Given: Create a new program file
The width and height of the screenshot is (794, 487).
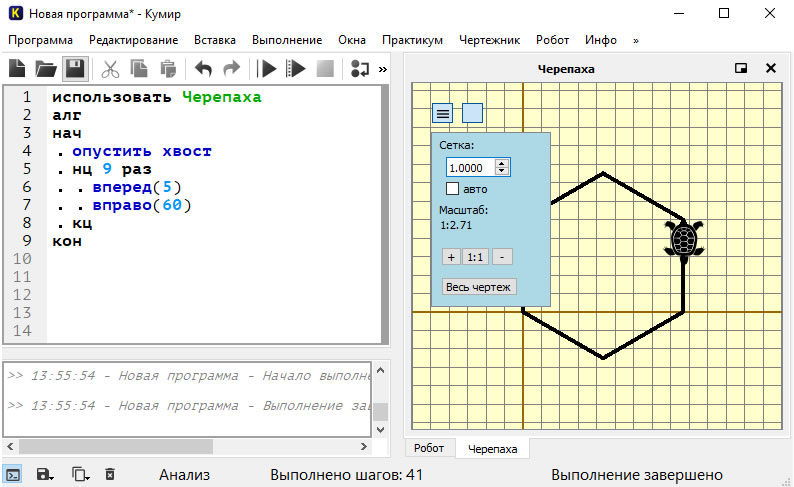Looking at the screenshot, I should click(x=17, y=68).
